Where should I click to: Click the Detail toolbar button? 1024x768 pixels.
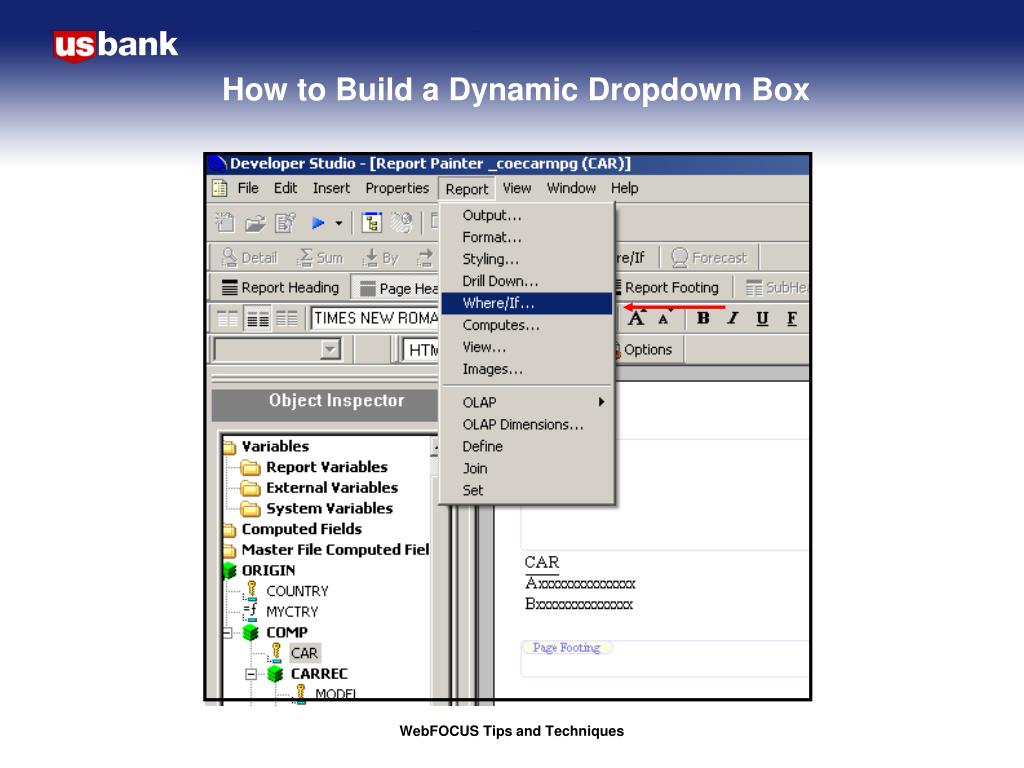pos(249,258)
